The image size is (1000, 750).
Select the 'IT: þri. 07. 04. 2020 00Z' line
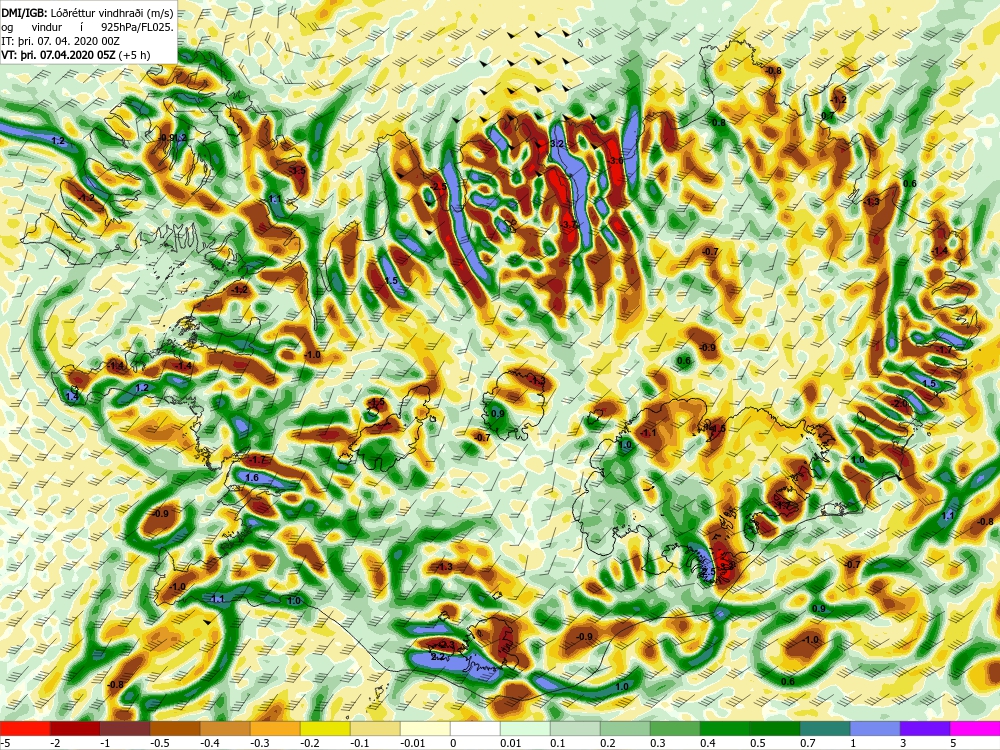[x=62, y=41]
